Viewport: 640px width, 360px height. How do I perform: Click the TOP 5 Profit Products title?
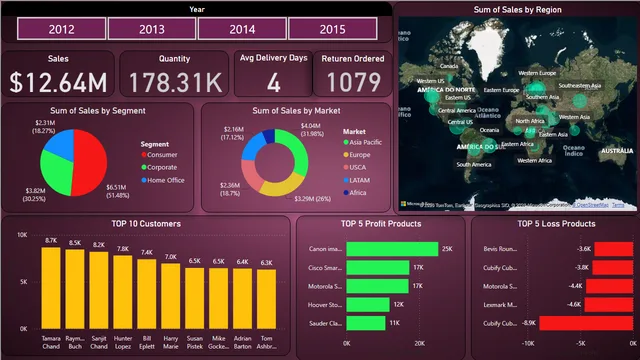pos(381,224)
